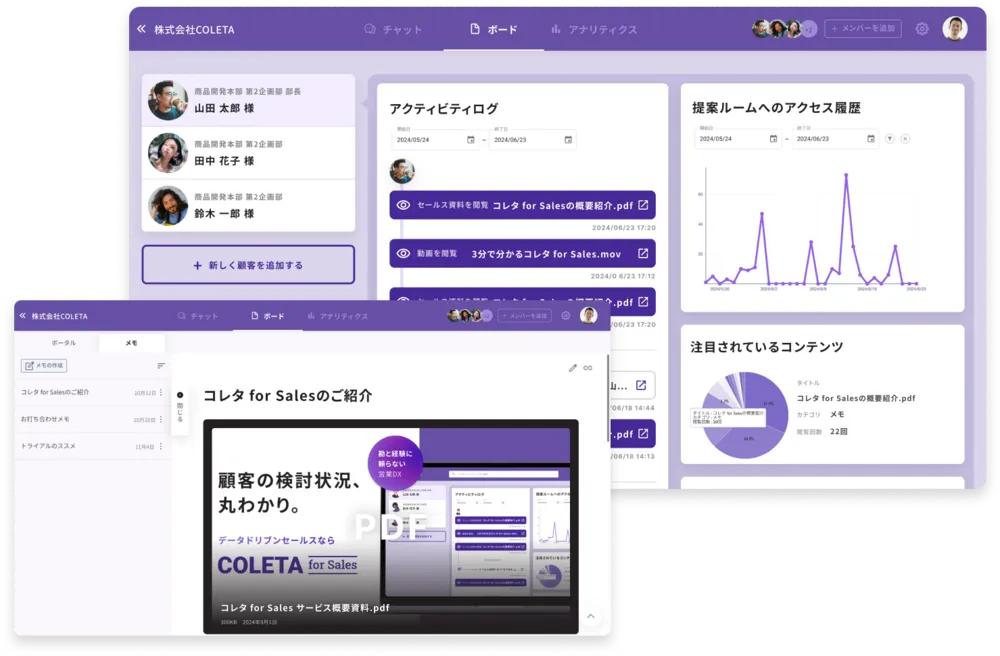Select the ボード tab in the back window

pos(494,29)
